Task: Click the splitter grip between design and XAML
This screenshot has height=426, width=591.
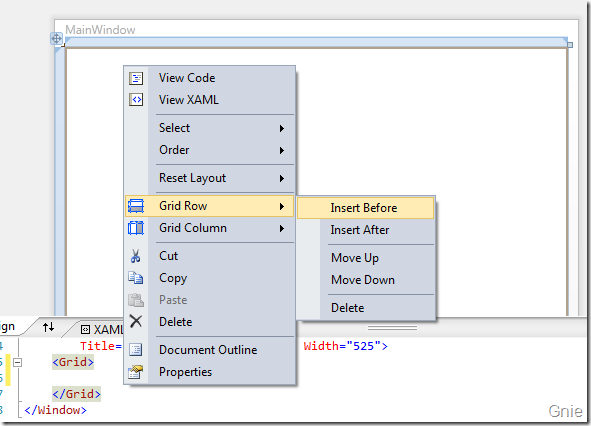Action: 392,328
